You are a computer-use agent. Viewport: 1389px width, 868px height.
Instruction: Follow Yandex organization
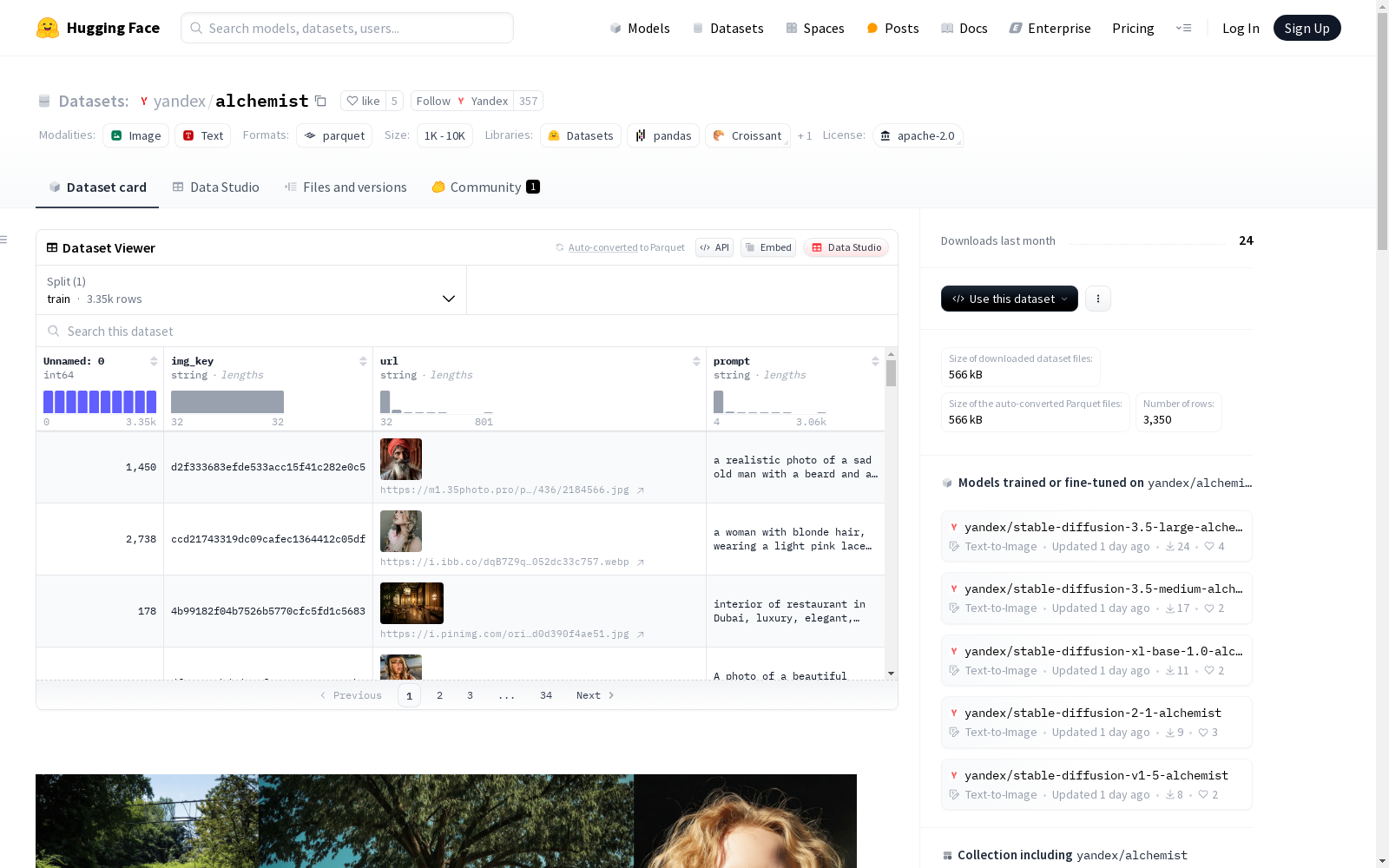click(462, 101)
